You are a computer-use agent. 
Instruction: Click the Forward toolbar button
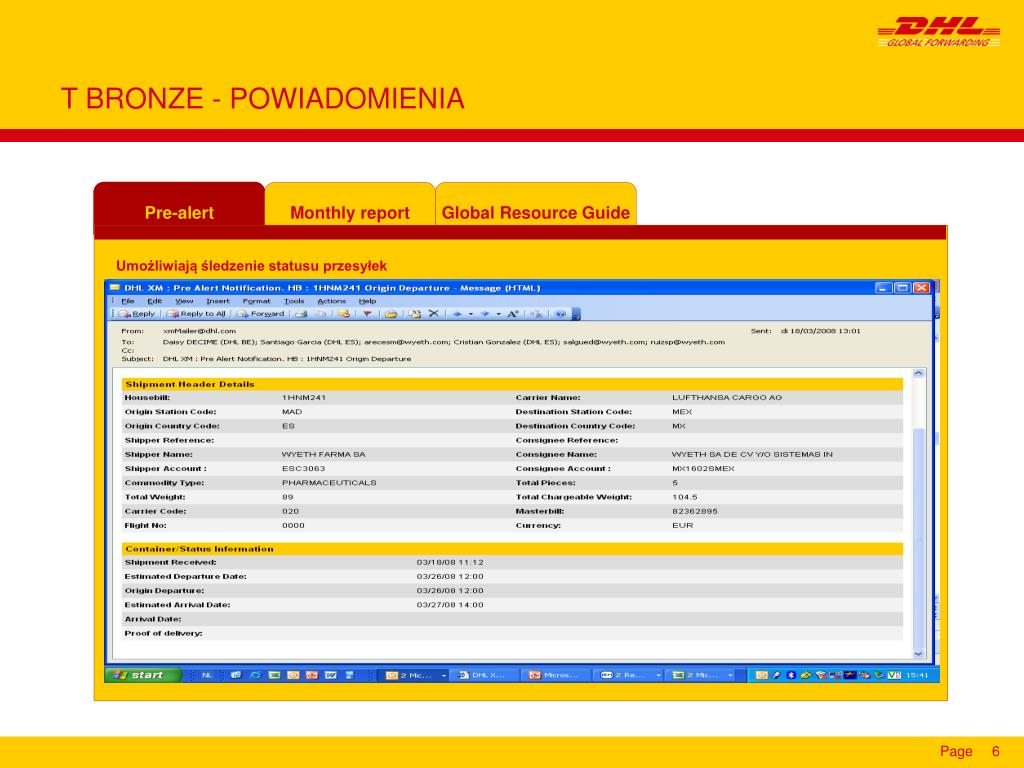pyautogui.click(x=261, y=314)
